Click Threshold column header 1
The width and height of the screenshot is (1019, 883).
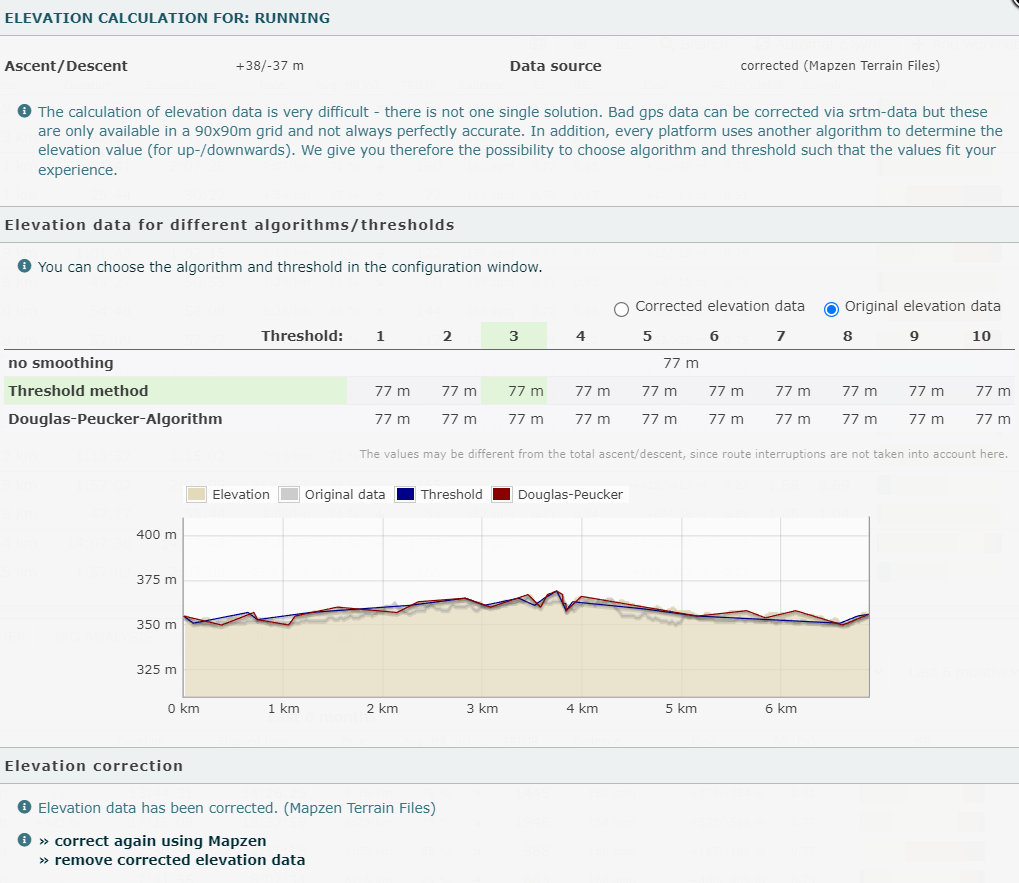[380, 336]
